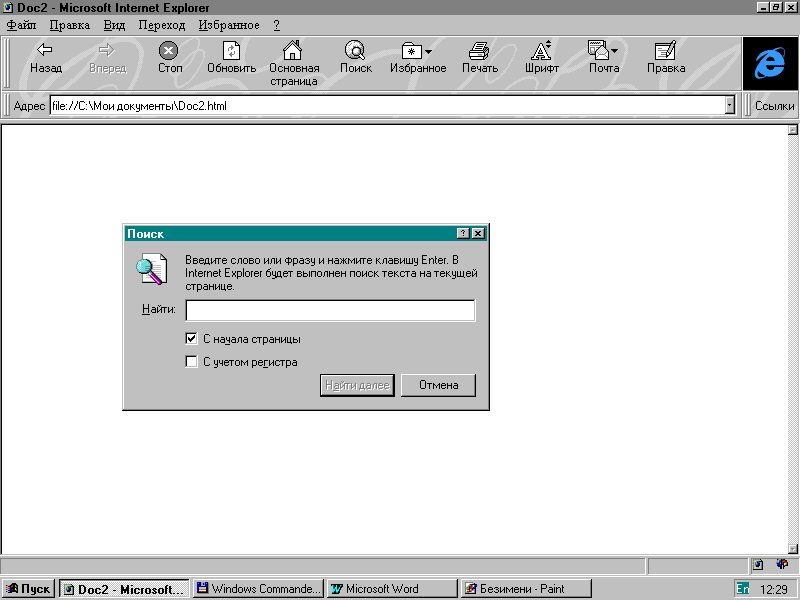Click the status bar document zone icon
Screen dimensions: 800x600
pyautogui.click(x=758, y=564)
